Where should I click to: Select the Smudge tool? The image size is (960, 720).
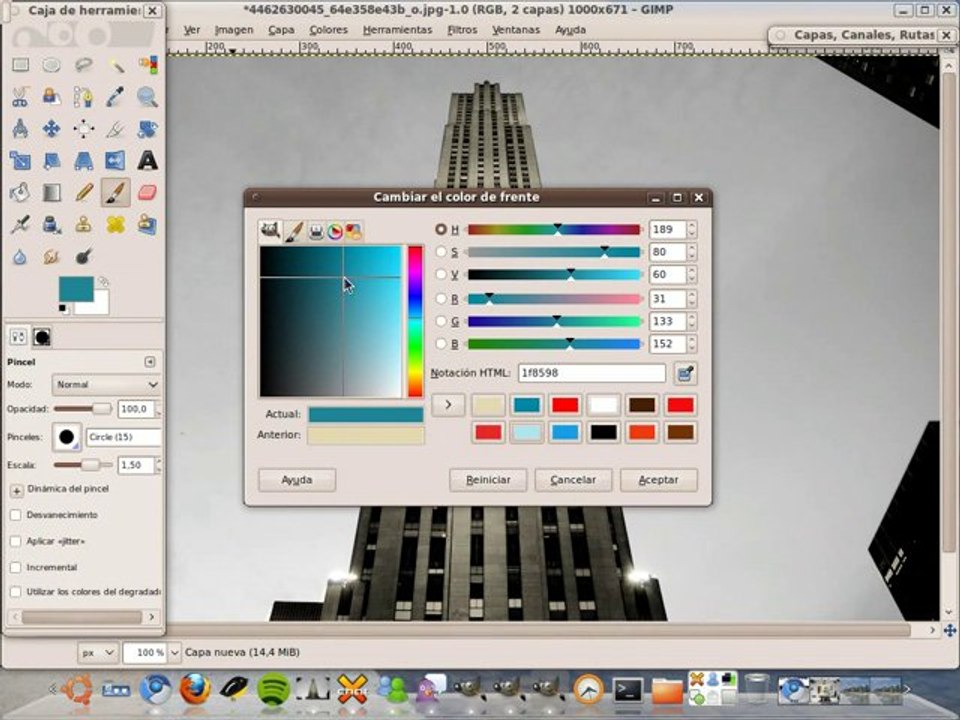51,256
